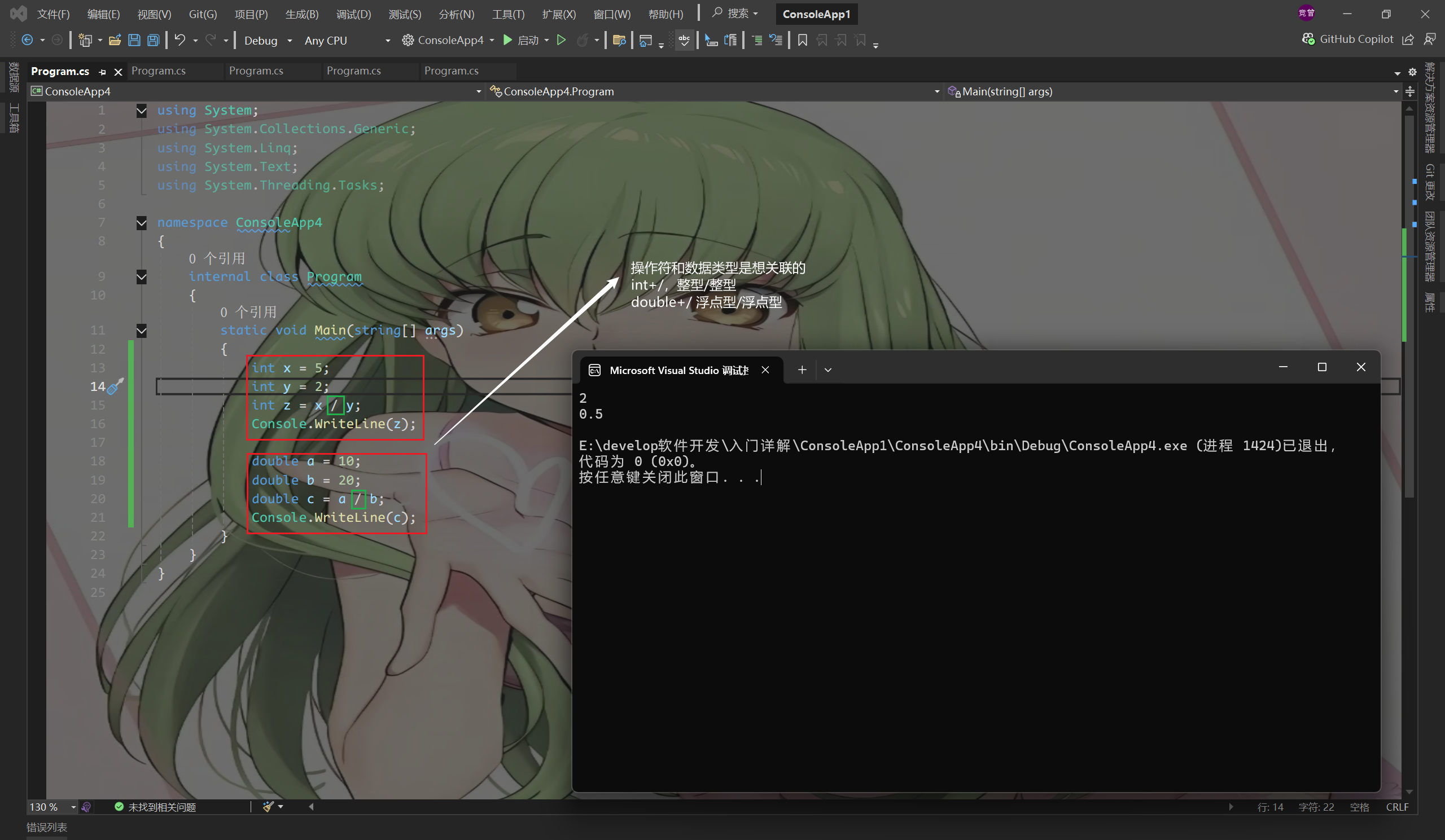Start debugging with the 启动 button
This screenshot has height=840, width=1445.
[x=520, y=40]
